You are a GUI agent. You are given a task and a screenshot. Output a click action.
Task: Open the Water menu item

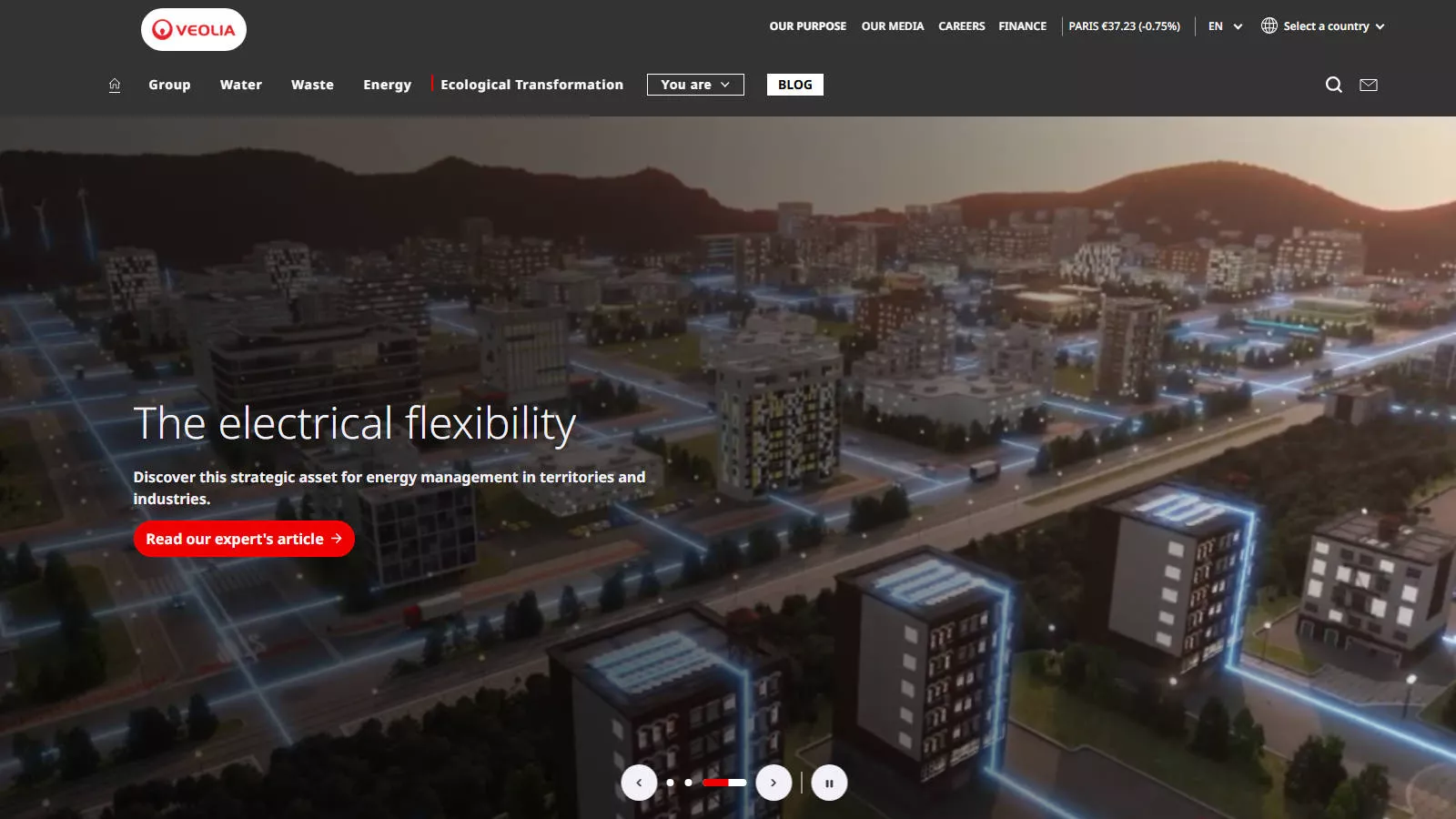pos(241,85)
